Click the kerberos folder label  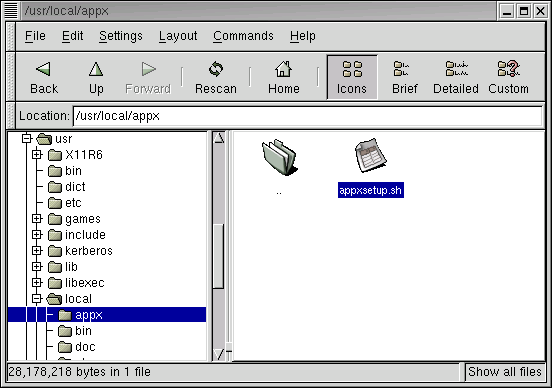coord(89,251)
